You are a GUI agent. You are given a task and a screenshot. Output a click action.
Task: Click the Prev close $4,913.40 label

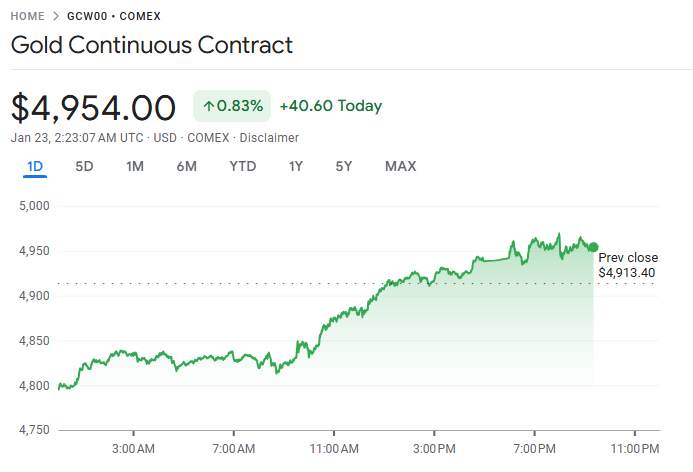628,265
